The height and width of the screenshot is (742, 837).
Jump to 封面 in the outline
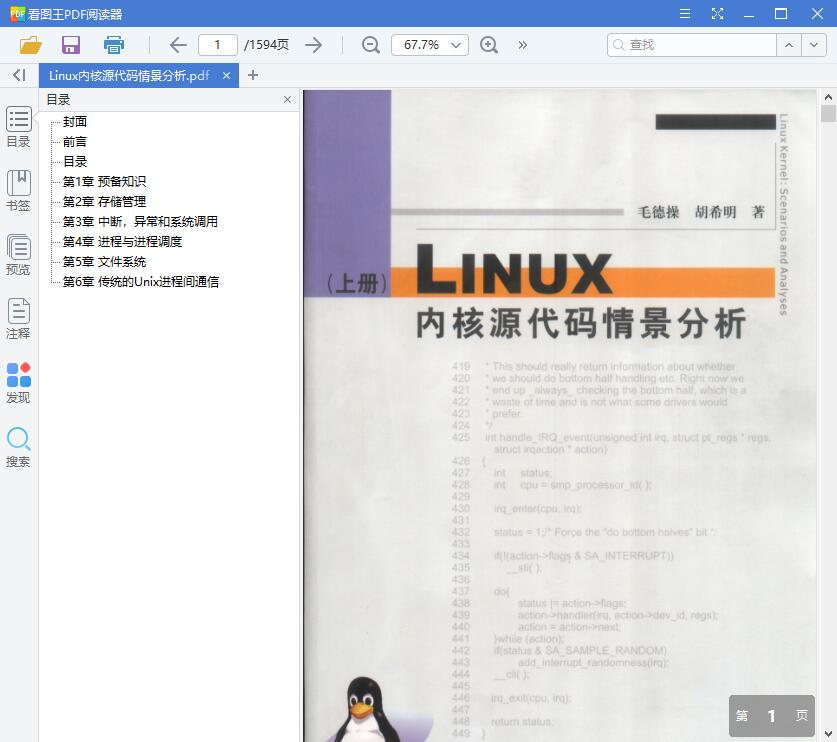click(75, 122)
